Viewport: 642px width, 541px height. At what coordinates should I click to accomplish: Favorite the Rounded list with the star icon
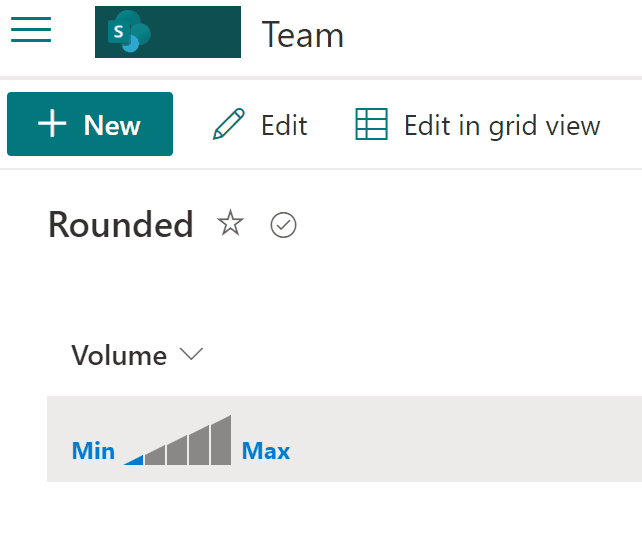pyautogui.click(x=231, y=224)
